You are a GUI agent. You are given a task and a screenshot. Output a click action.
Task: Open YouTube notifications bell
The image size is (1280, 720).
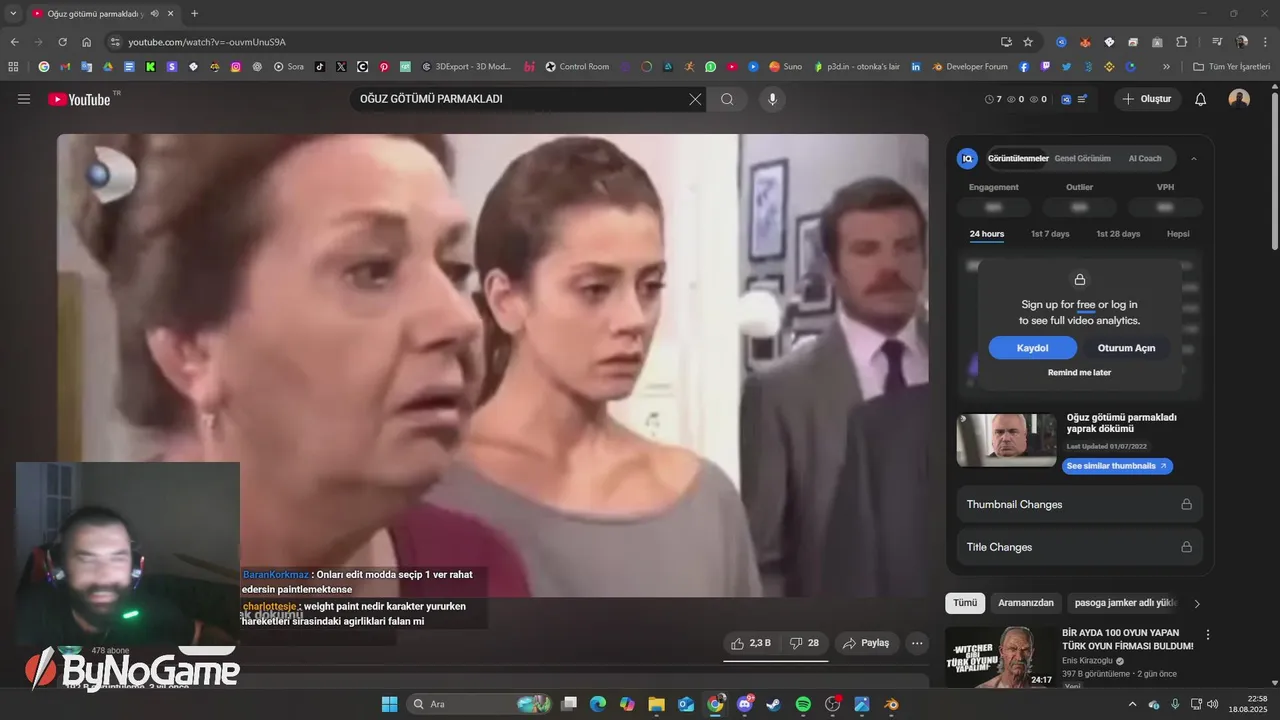(x=1201, y=99)
